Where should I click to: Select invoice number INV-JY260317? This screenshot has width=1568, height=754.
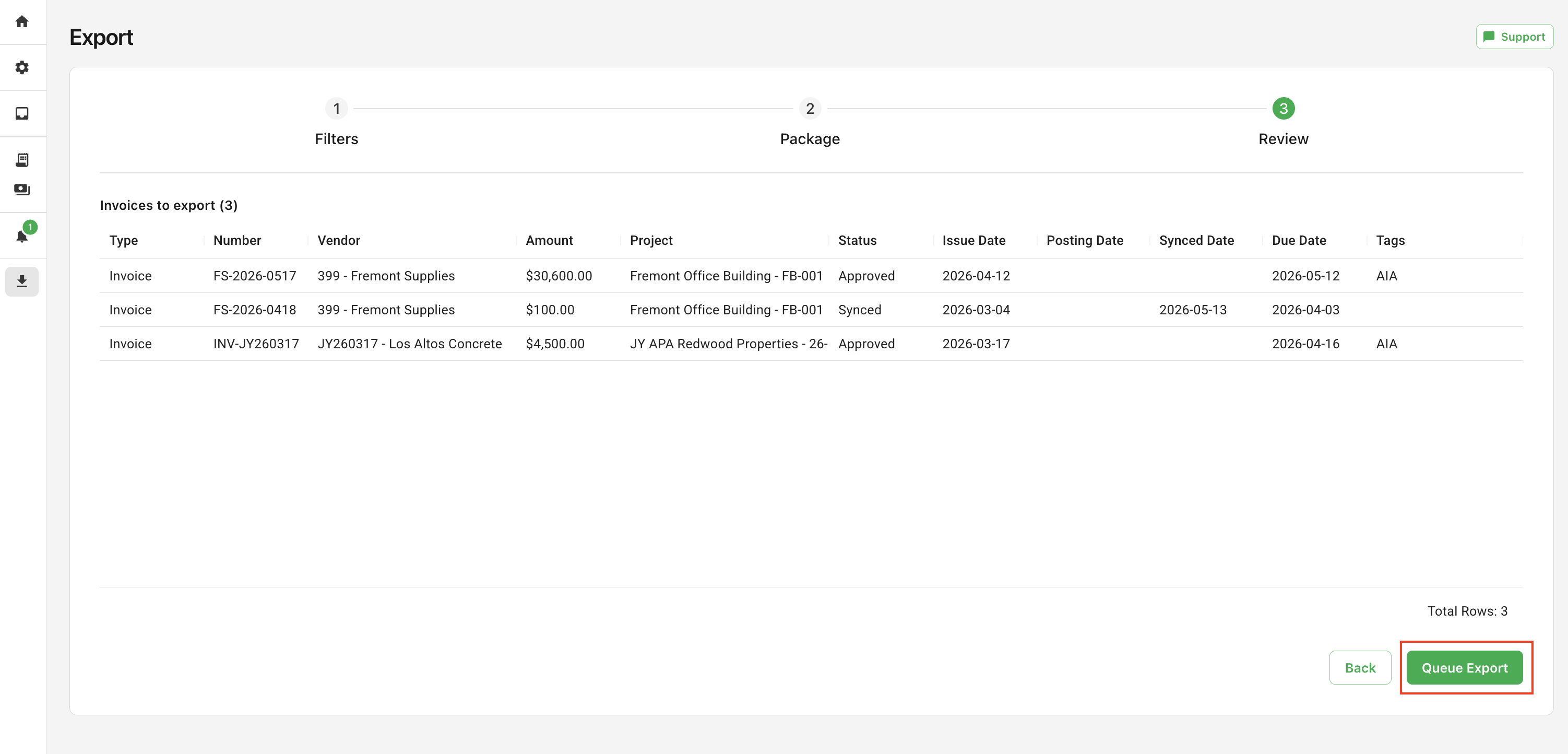[256, 344]
